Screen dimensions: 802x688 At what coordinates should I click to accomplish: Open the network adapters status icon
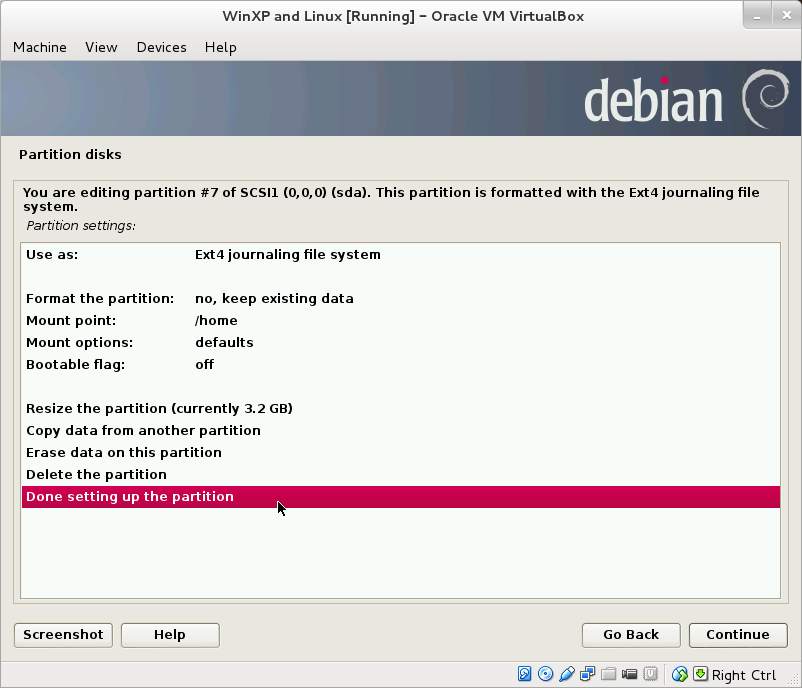[x=587, y=674]
